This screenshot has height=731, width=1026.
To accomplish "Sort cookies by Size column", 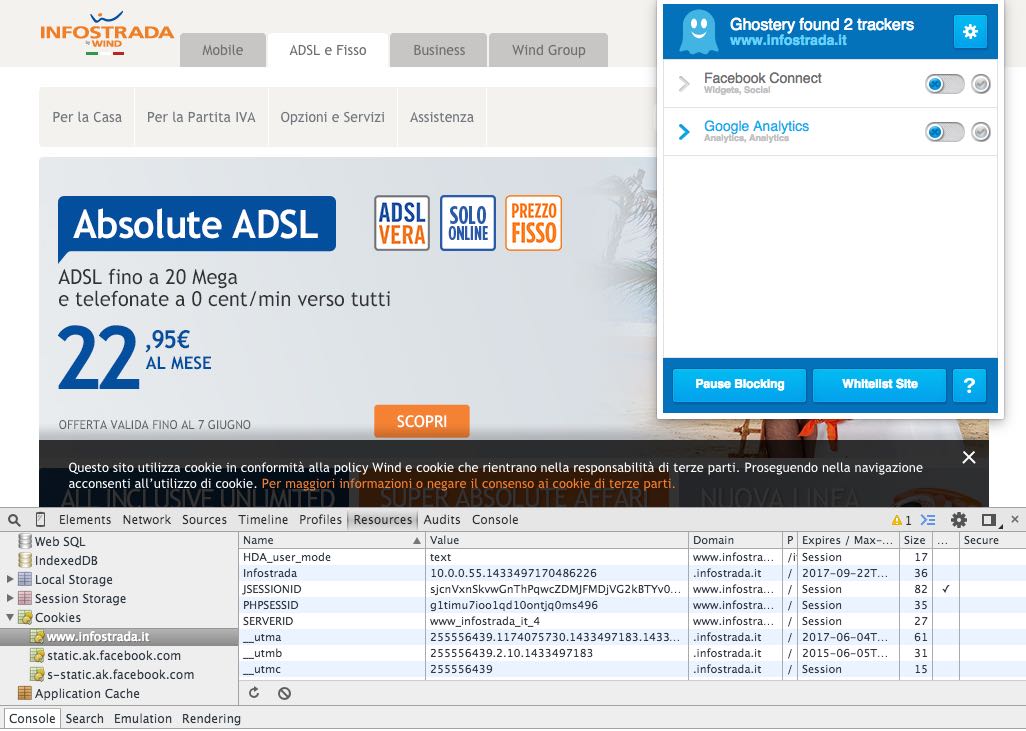I will [915, 540].
